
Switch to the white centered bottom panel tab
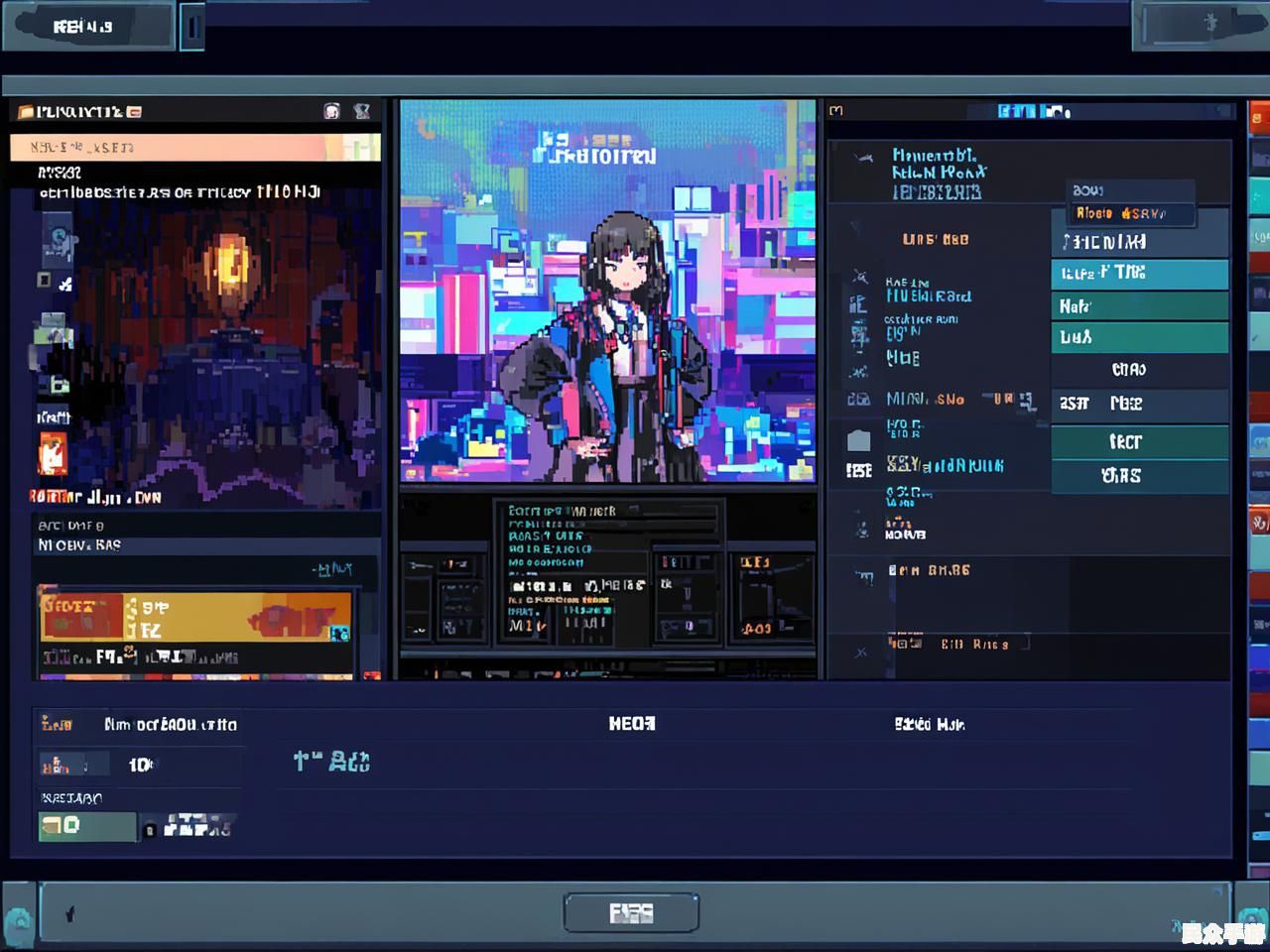tap(632, 724)
